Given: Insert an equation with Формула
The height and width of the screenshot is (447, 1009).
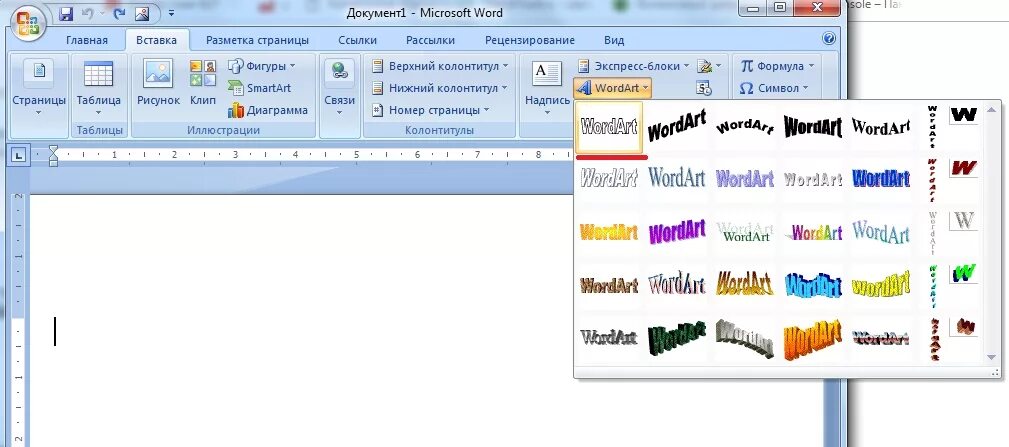Looking at the screenshot, I should tap(777, 66).
